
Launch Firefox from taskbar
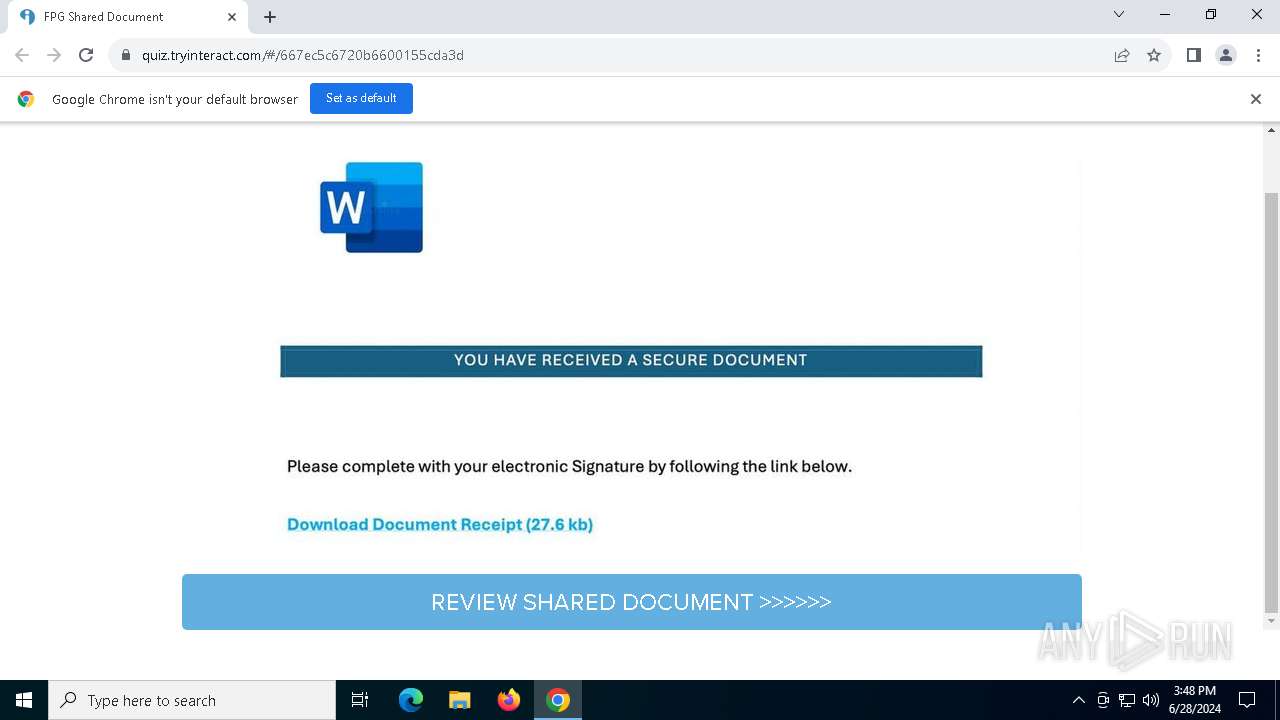509,700
